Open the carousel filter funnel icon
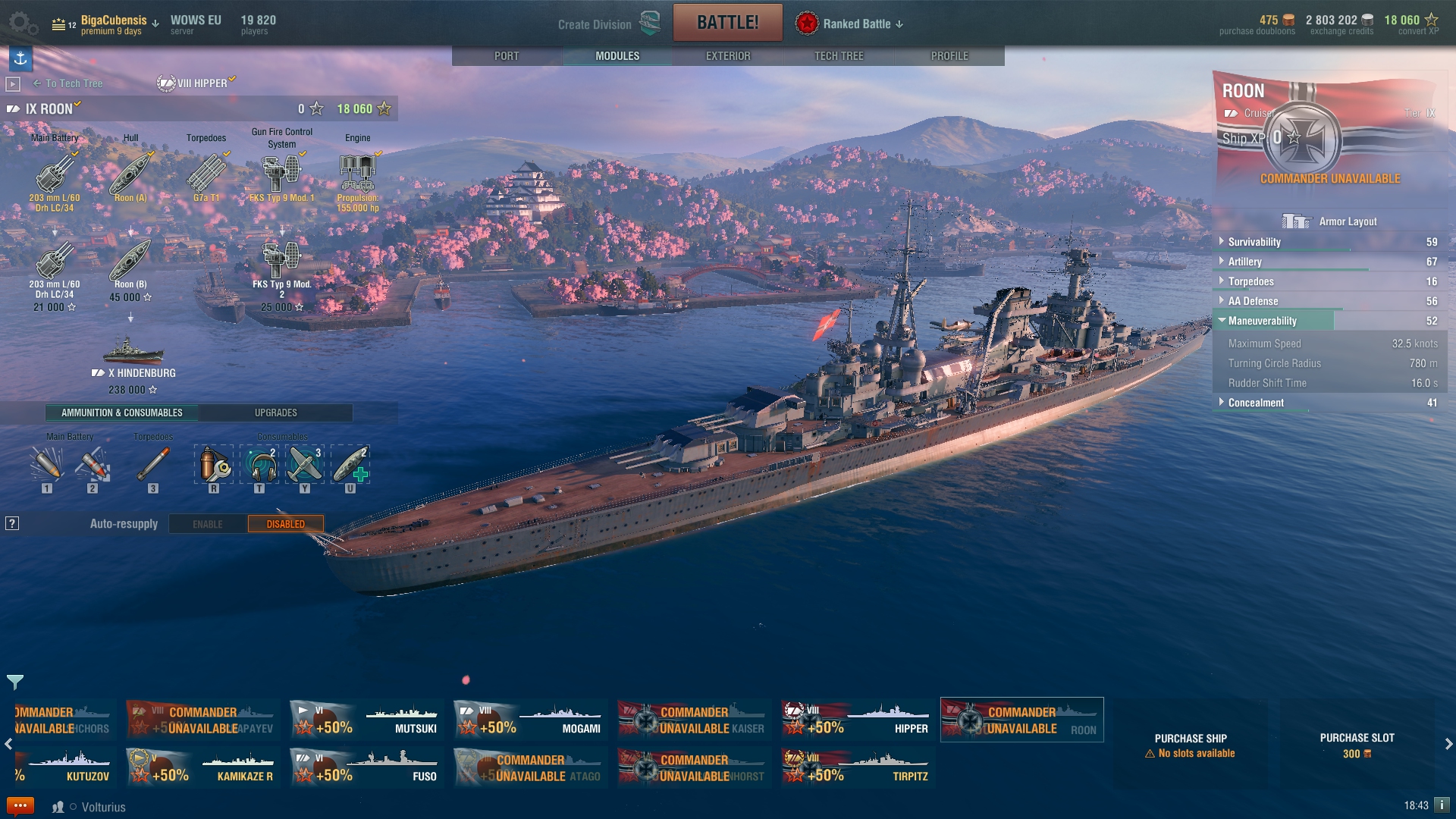Screen dimensions: 1456x819 coord(15,682)
